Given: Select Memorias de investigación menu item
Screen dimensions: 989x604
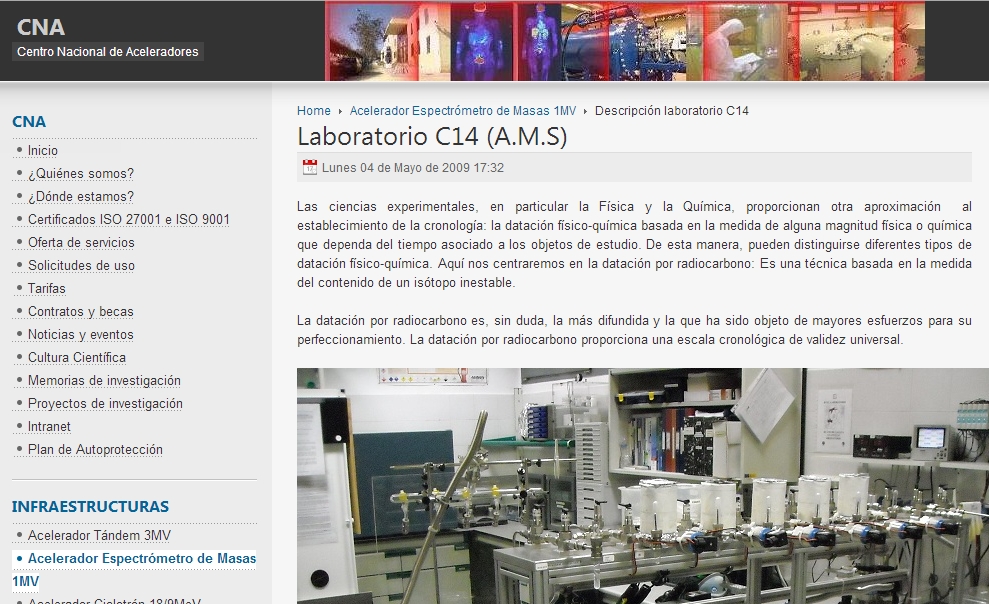Looking at the screenshot, I should (x=104, y=381).
